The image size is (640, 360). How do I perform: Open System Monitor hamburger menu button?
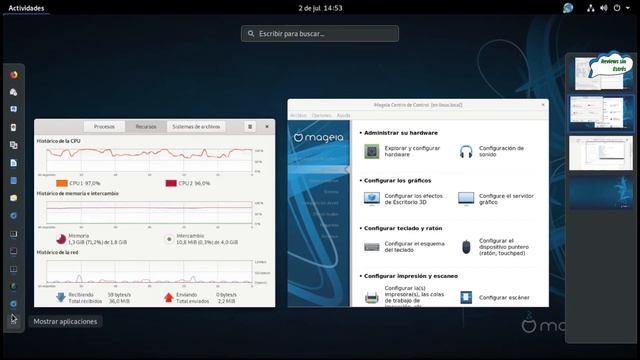pos(250,127)
